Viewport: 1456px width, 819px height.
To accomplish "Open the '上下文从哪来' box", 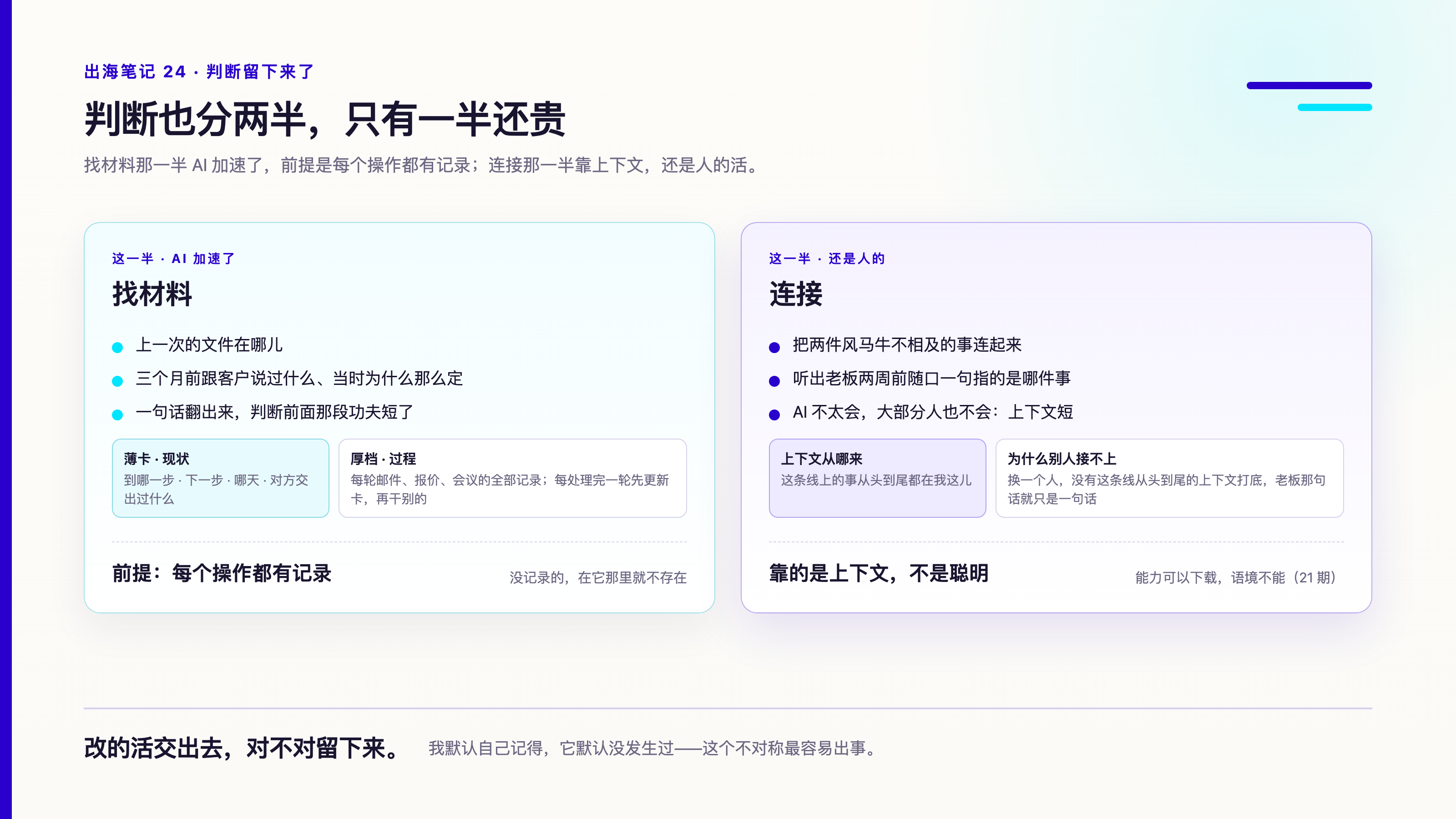I will tap(877, 478).
